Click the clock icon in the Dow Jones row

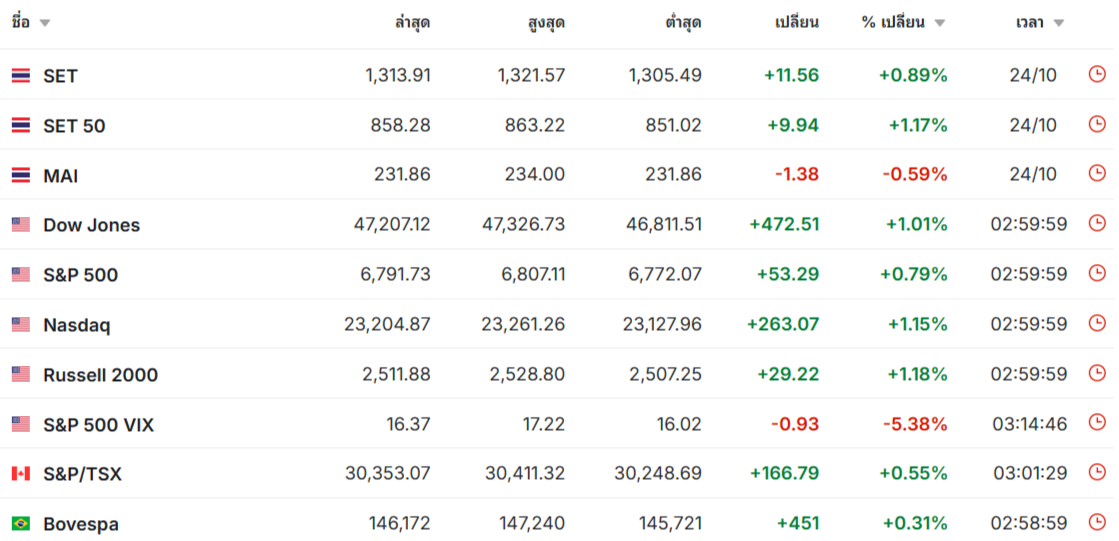click(x=1097, y=224)
